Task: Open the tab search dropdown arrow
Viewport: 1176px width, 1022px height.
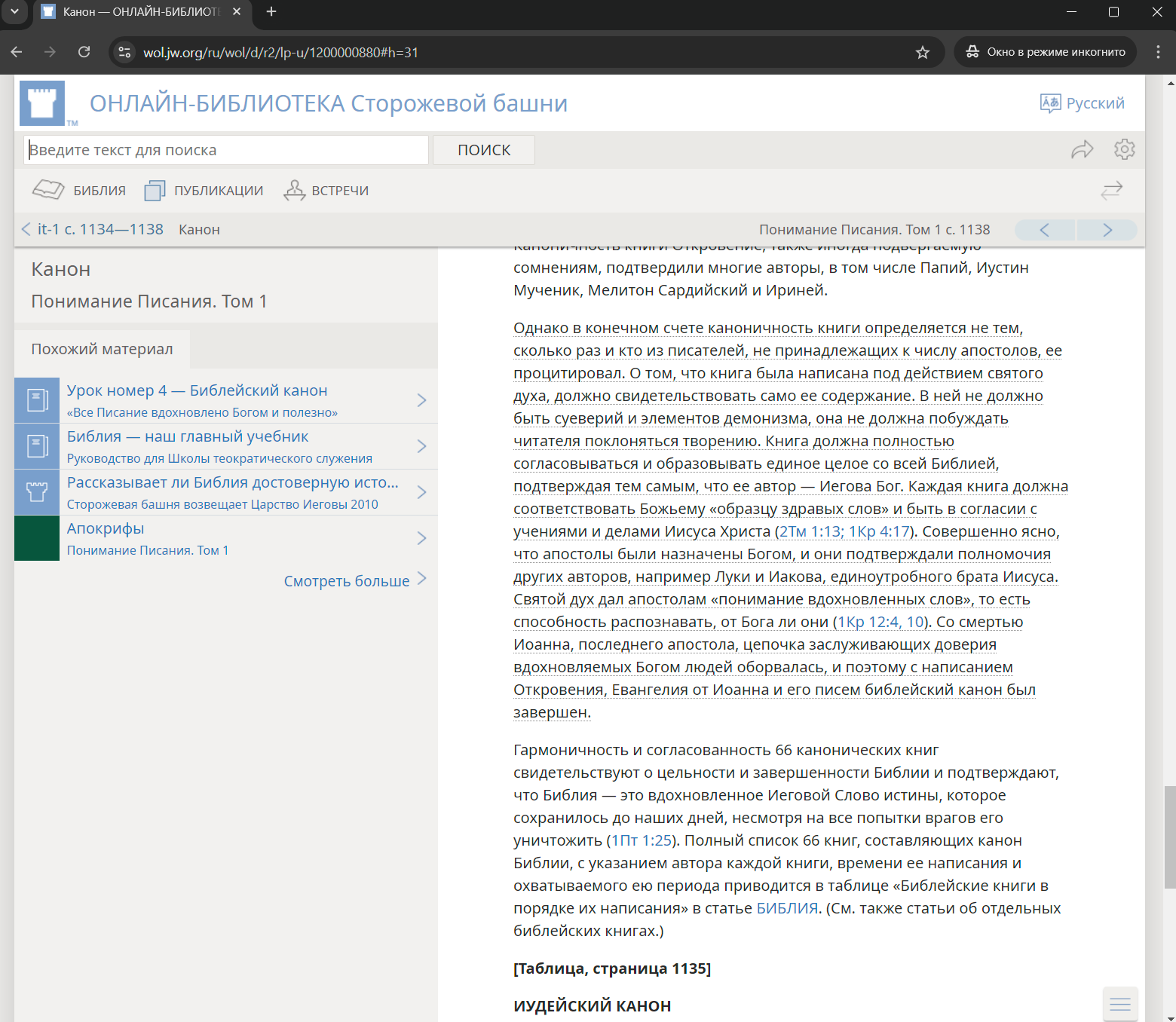Action: tap(14, 11)
